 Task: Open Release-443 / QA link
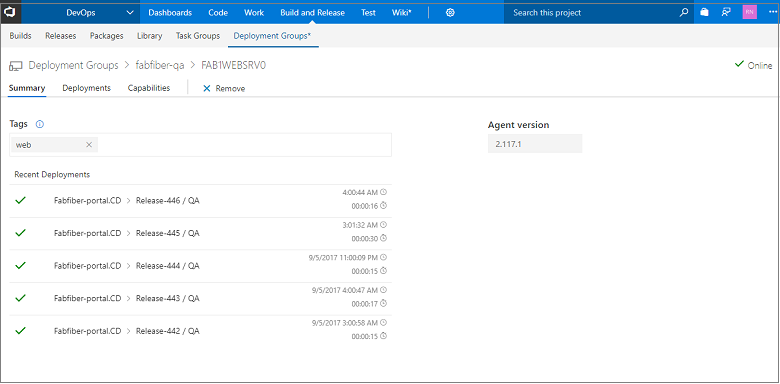tap(168, 298)
